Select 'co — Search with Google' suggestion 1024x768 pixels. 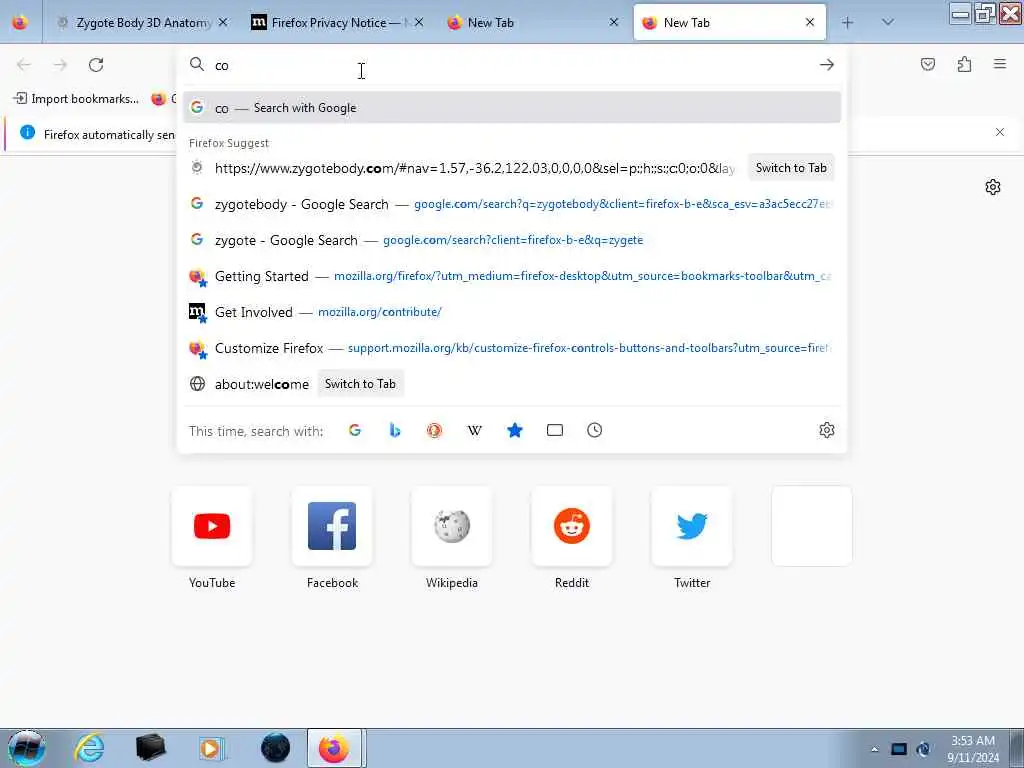512,108
